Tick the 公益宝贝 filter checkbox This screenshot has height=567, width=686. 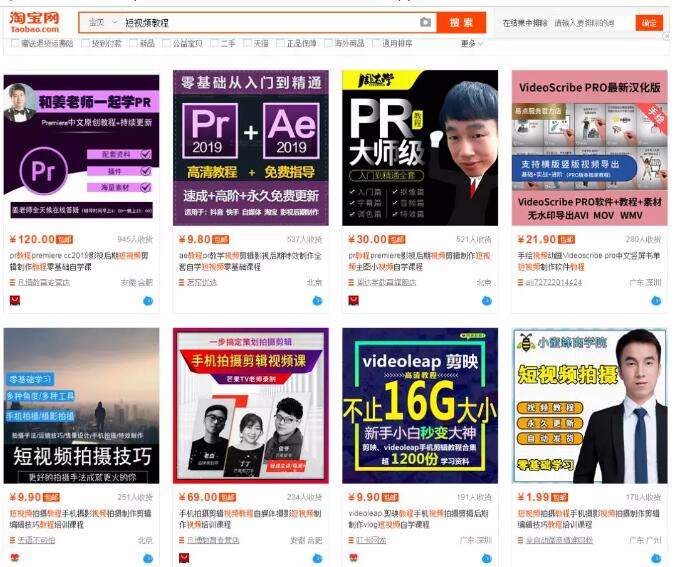(x=166, y=44)
